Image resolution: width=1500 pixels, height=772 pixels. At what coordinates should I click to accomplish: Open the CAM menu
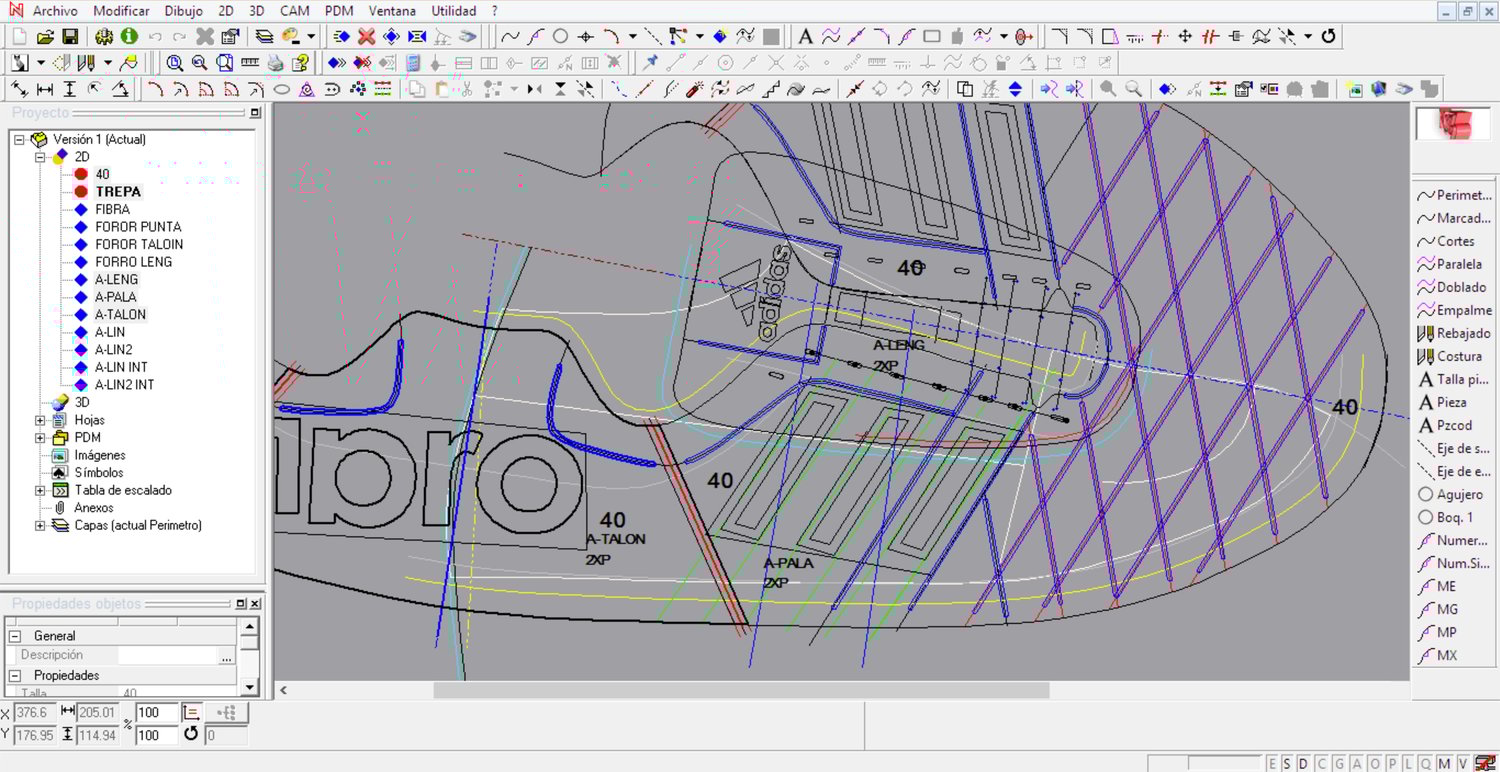tap(294, 11)
